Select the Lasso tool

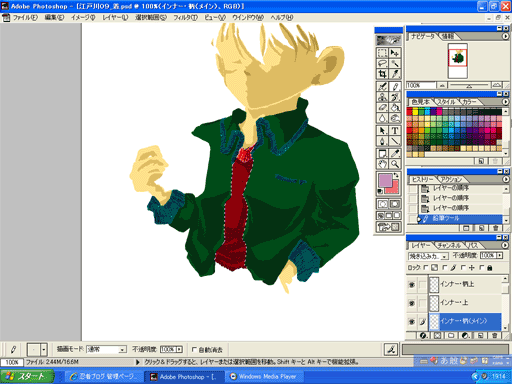tap(382, 63)
